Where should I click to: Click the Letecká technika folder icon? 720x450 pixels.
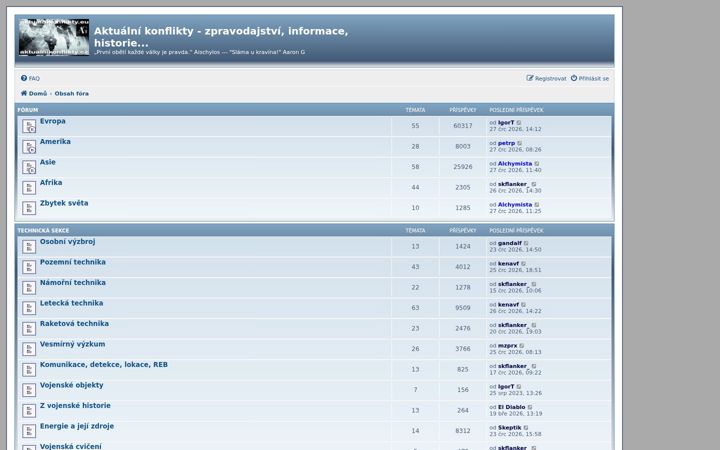29,308
